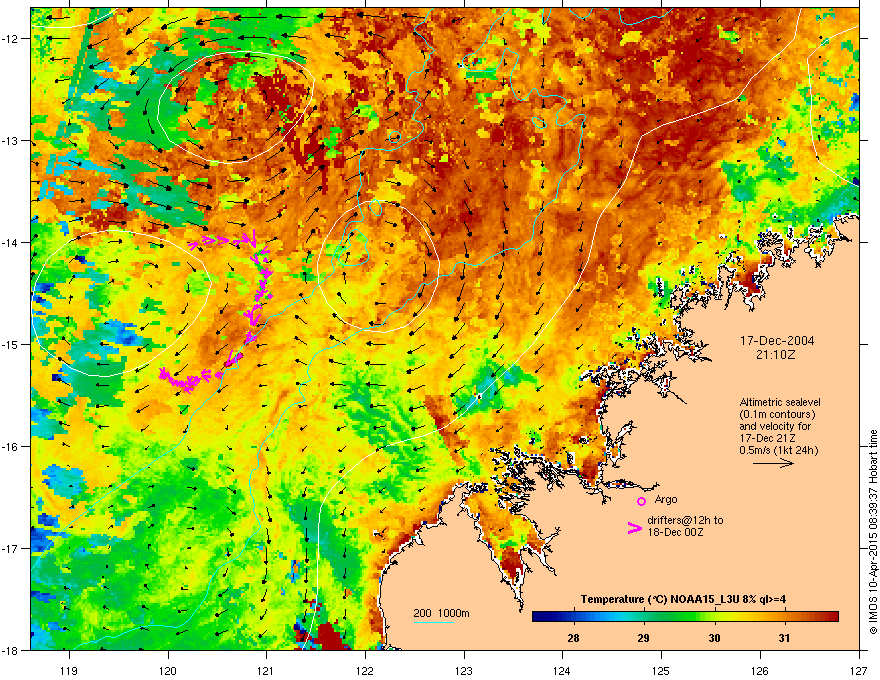Screen dimensions: 880x680
Task: Click the colorbar value 29
Action: (644, 638)
